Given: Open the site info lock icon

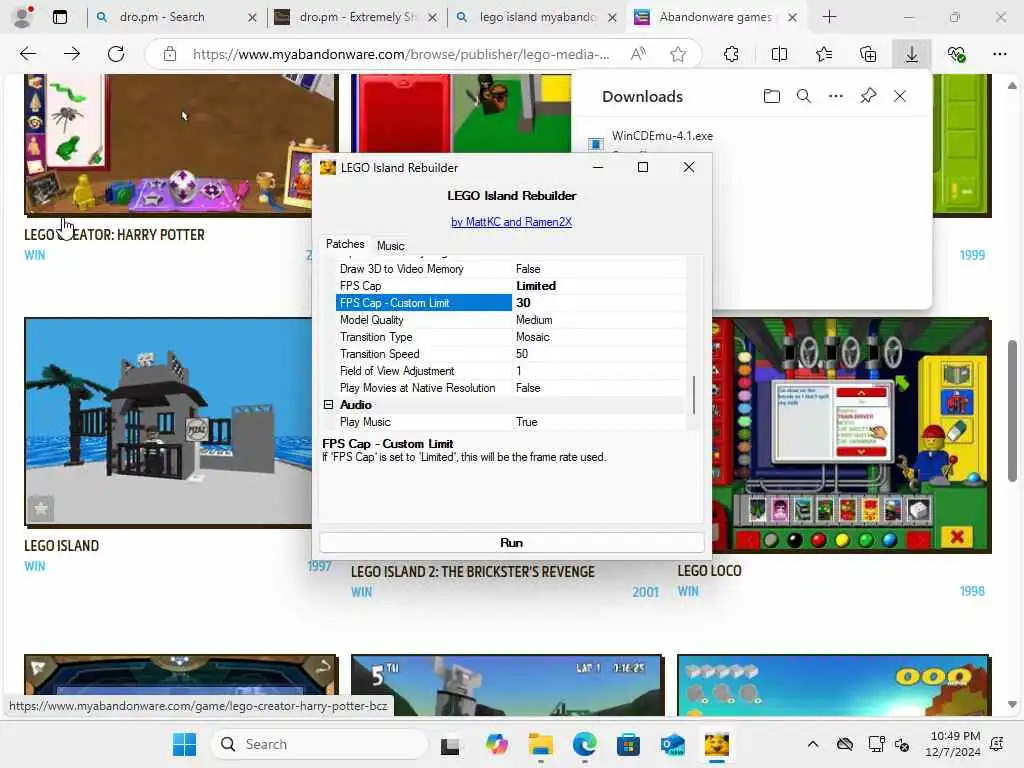Looking at the screenshot, I should (170, 54).
